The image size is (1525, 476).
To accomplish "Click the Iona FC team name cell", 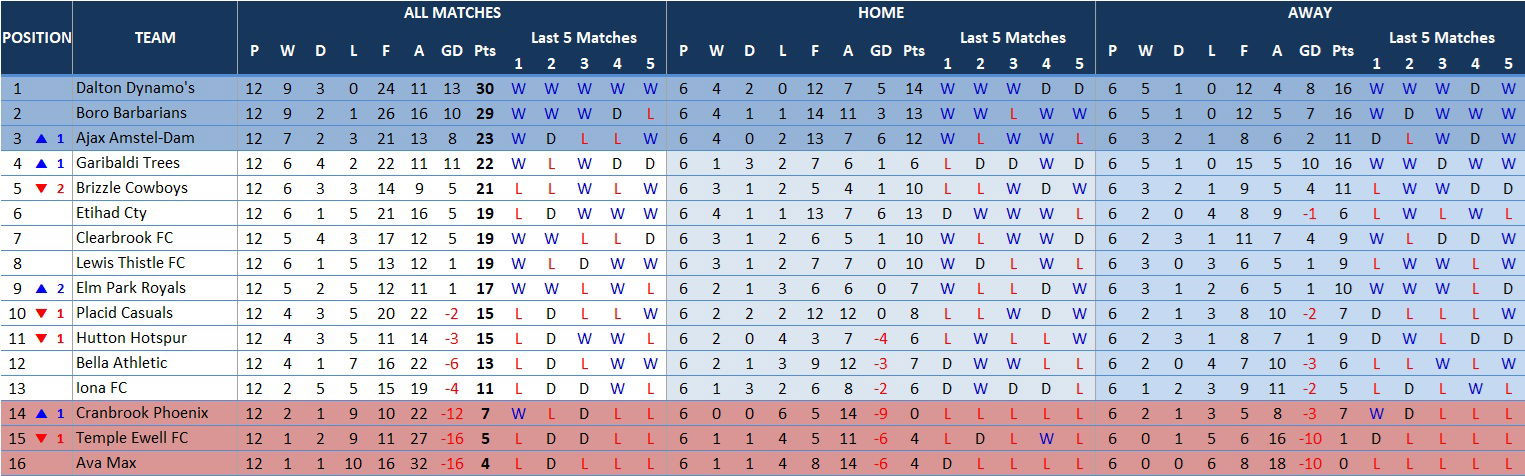I will 102,388.
